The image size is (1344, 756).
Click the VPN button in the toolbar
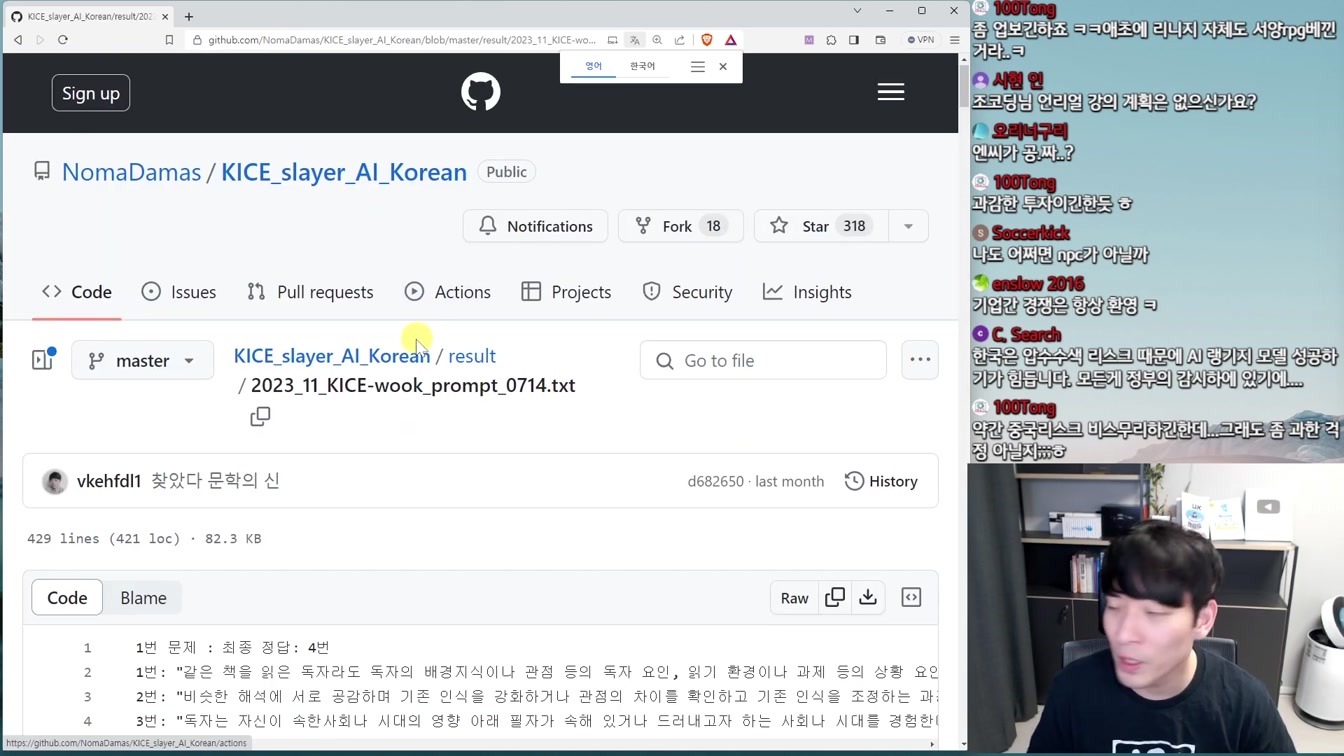coord(920,40)
